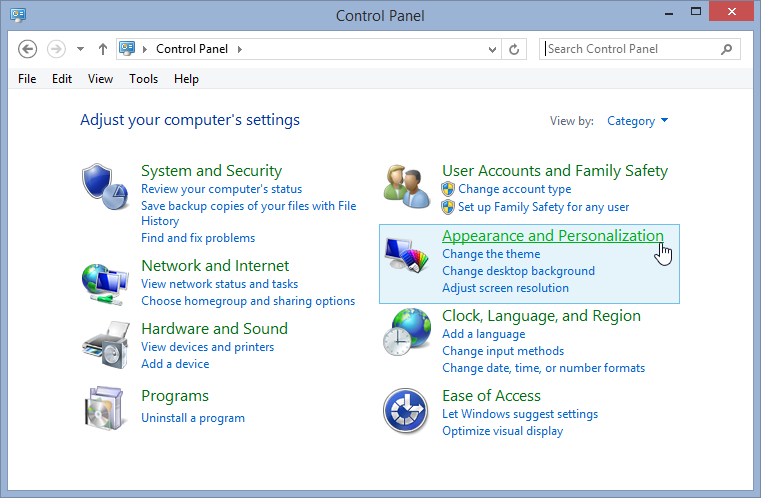
Task: Click the System and Security shield icon
Action: pos(105,186)
